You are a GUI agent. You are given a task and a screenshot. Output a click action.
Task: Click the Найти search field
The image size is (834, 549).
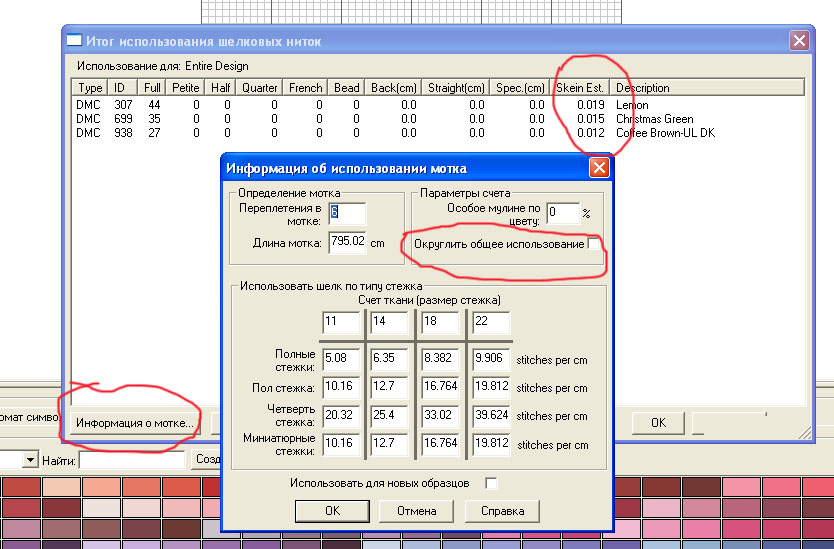(132, 460)
